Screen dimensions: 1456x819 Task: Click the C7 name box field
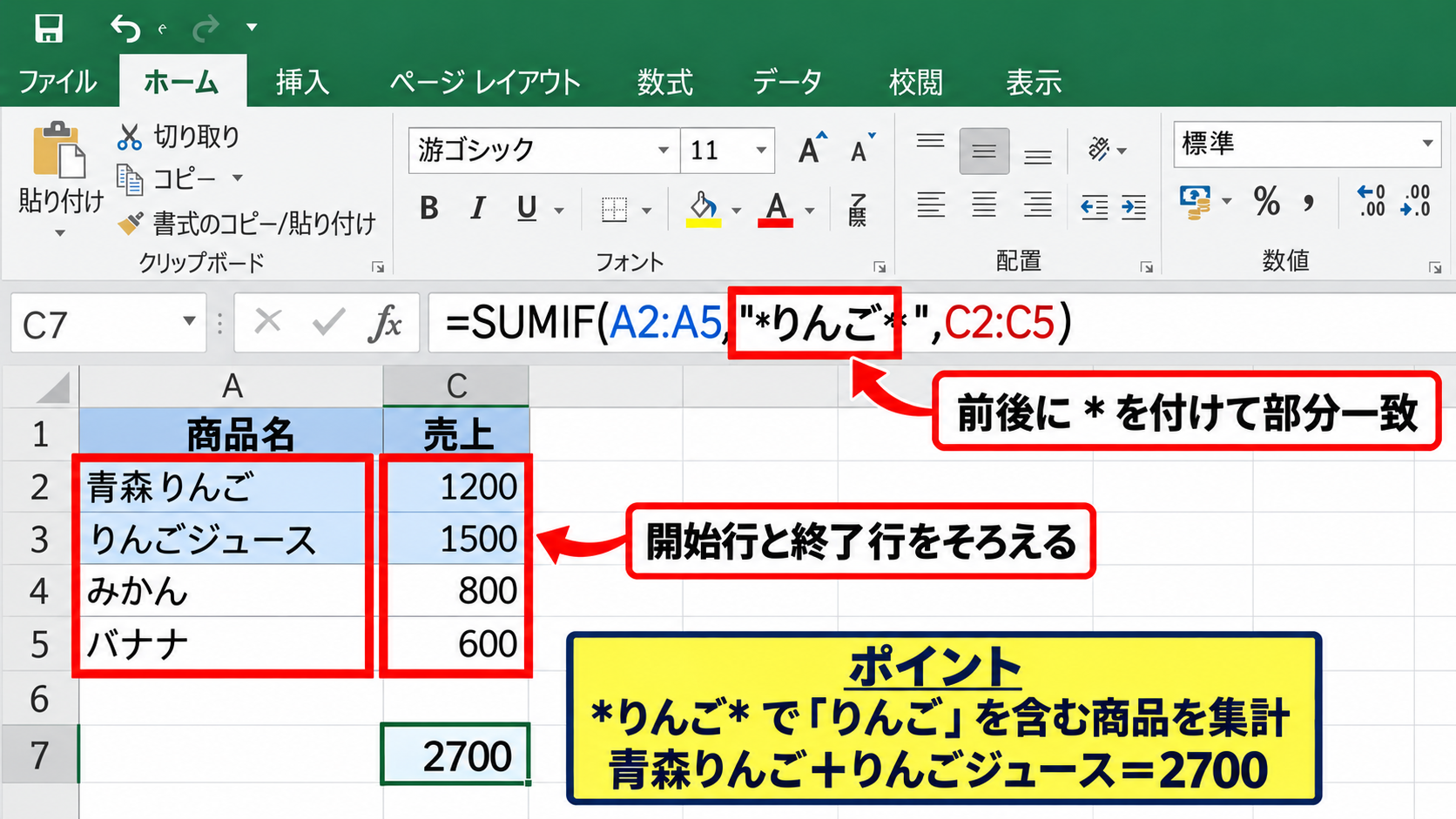click(108, 324)
